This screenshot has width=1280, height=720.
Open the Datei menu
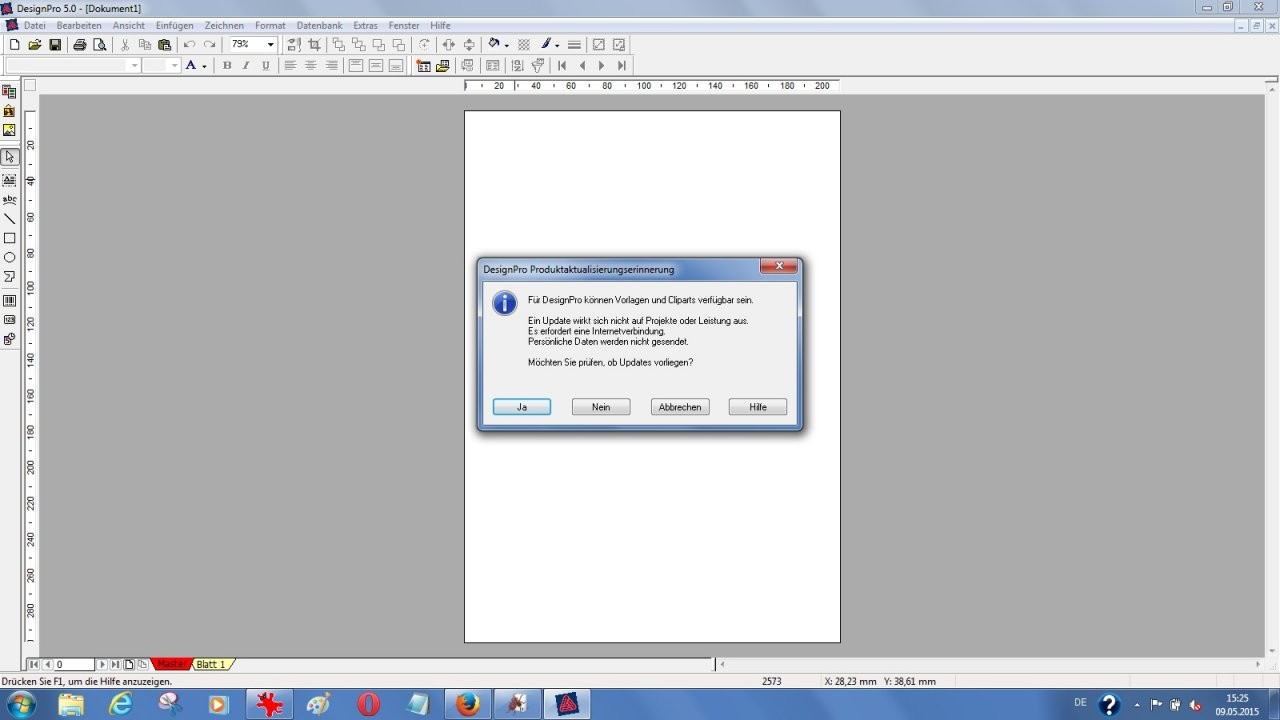pos(35,25)
